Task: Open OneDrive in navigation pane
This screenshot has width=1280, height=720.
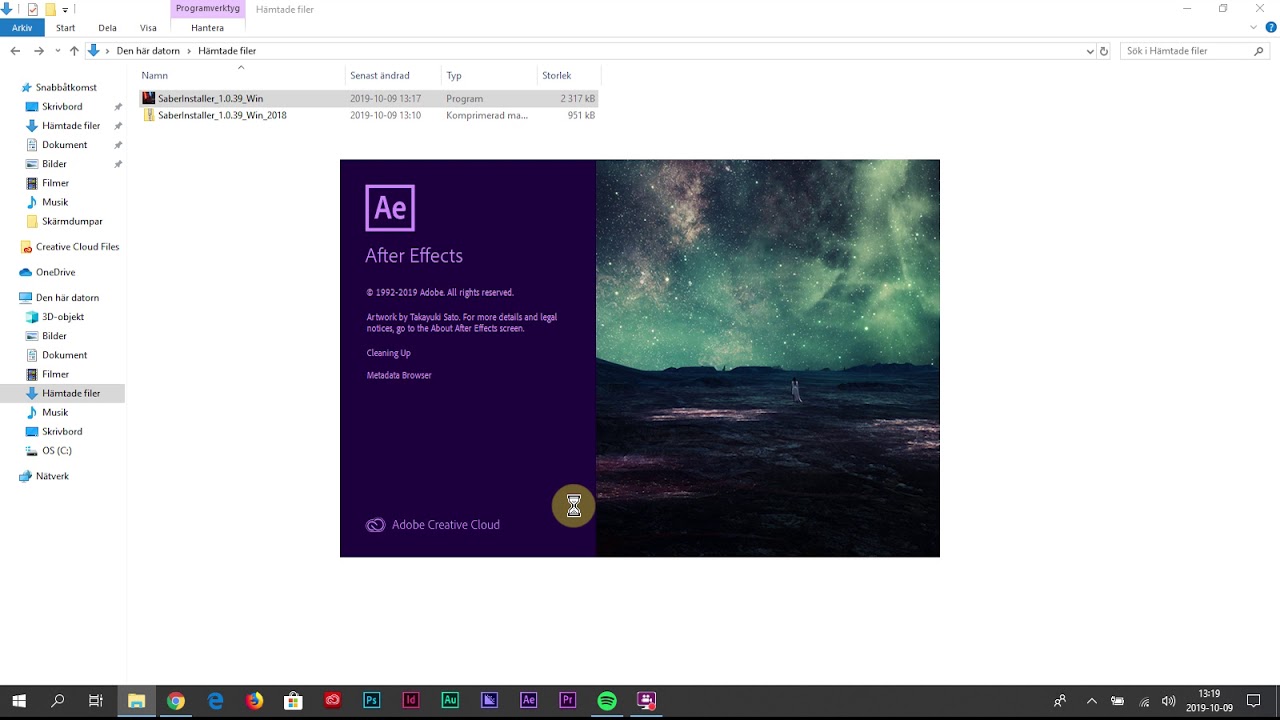Action: tap(55, 272)
